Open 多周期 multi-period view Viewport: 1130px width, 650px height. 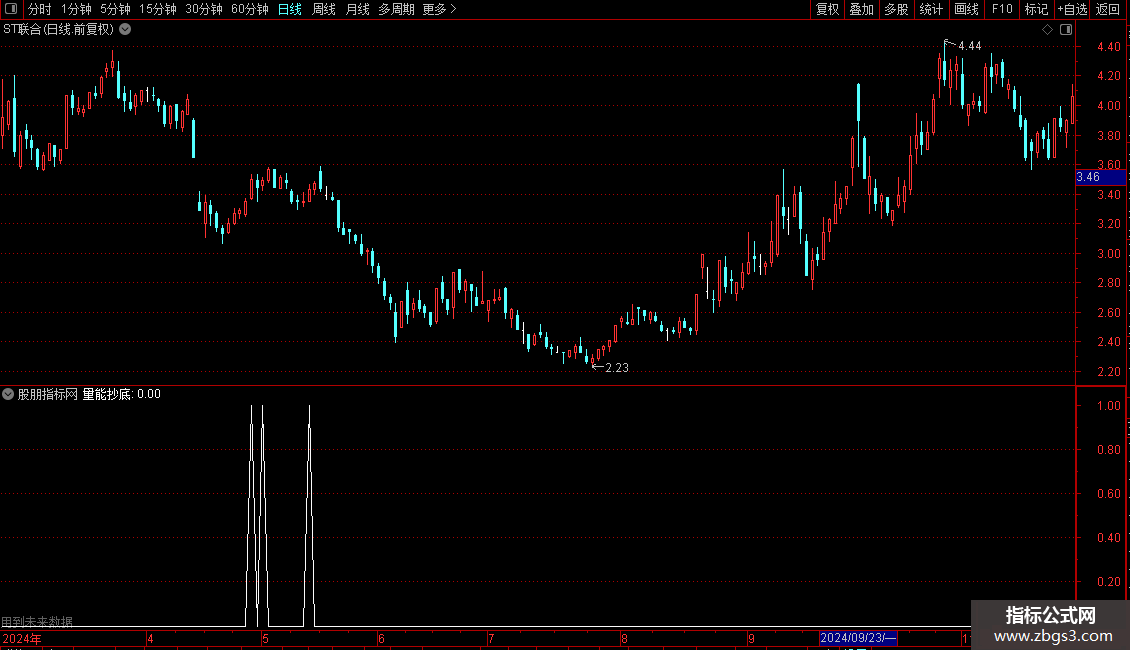pyautogui.click(x=396, y=9)
